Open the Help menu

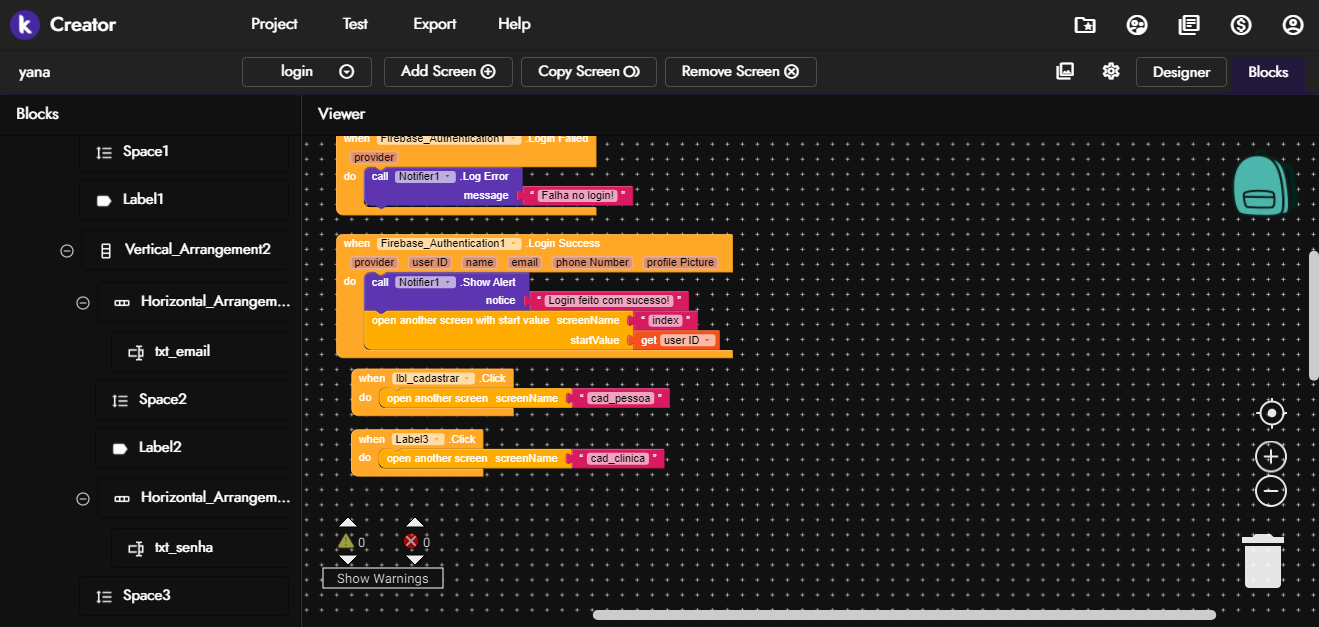tap(514, 24)
